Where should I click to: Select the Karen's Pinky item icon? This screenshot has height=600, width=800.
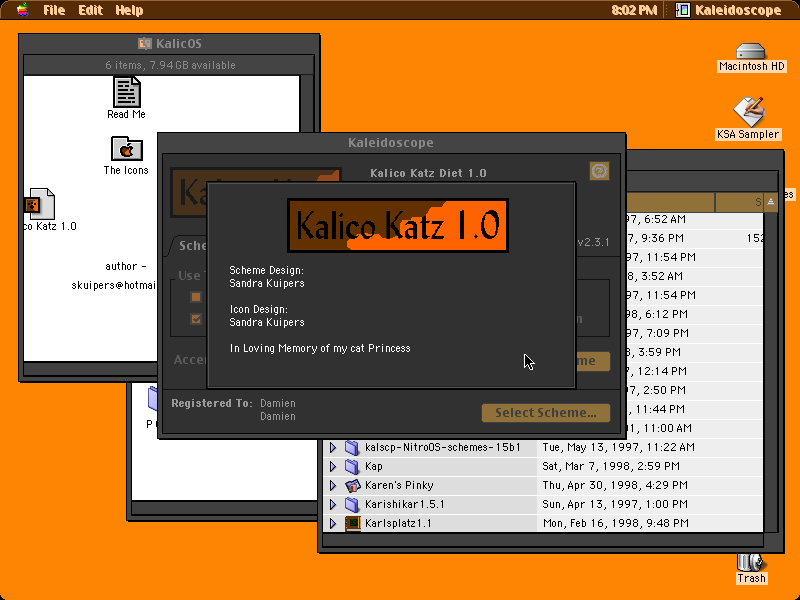pyautogui.click(x=352, y=485)
